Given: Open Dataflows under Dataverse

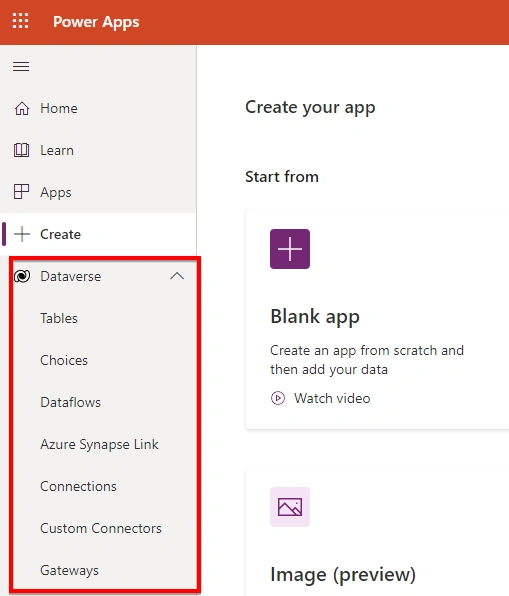Looking at the screenshot, I should point(70,402).
